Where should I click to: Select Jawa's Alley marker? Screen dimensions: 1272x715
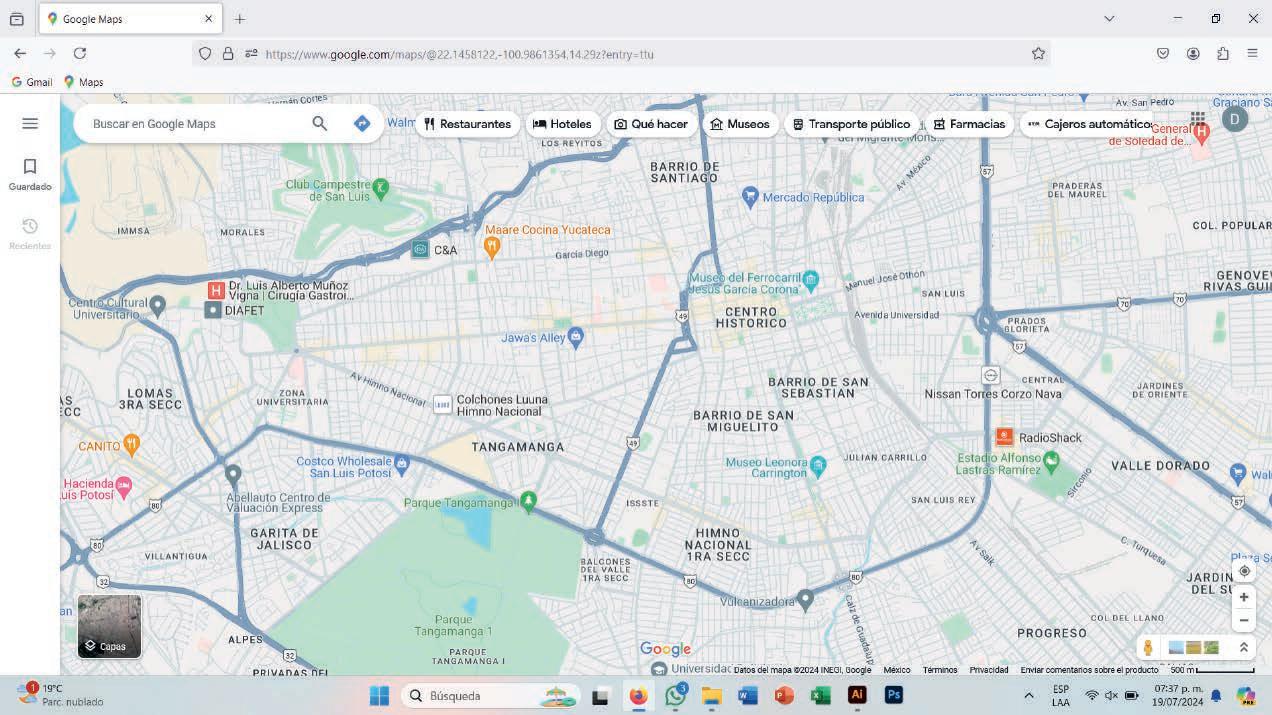point(575,337)
